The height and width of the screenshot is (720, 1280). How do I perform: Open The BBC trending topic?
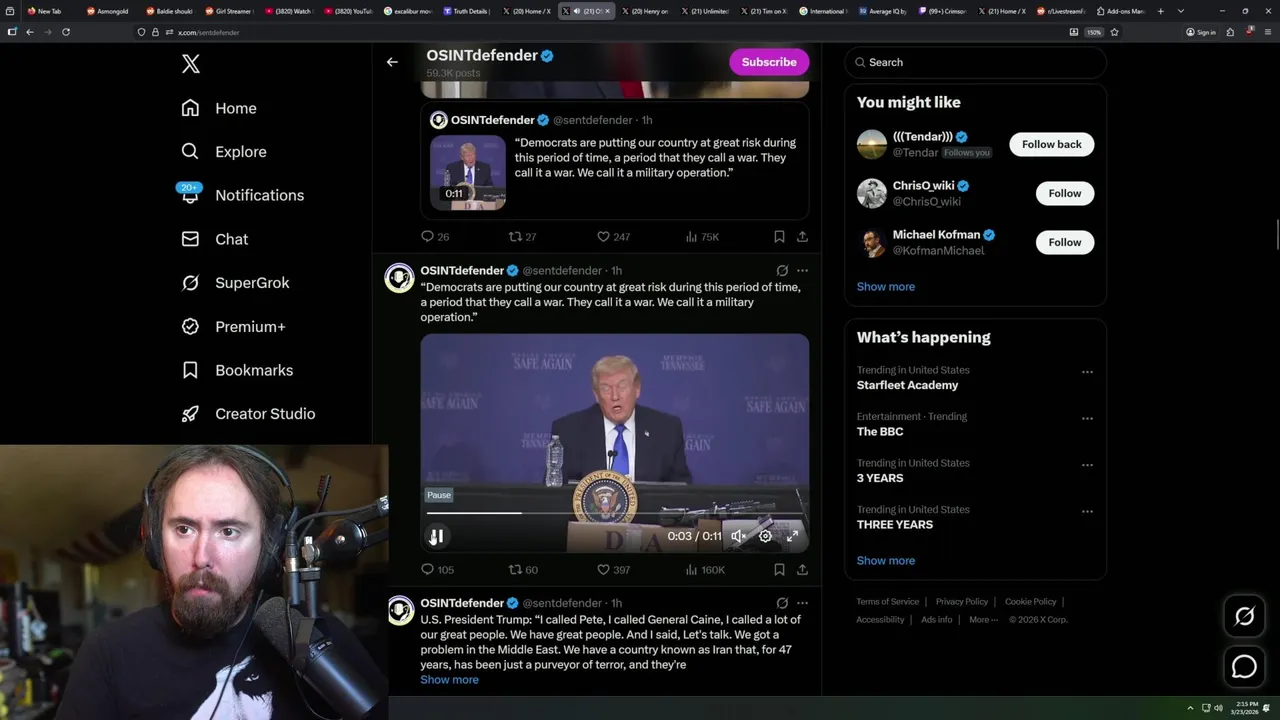coord(880,432)
